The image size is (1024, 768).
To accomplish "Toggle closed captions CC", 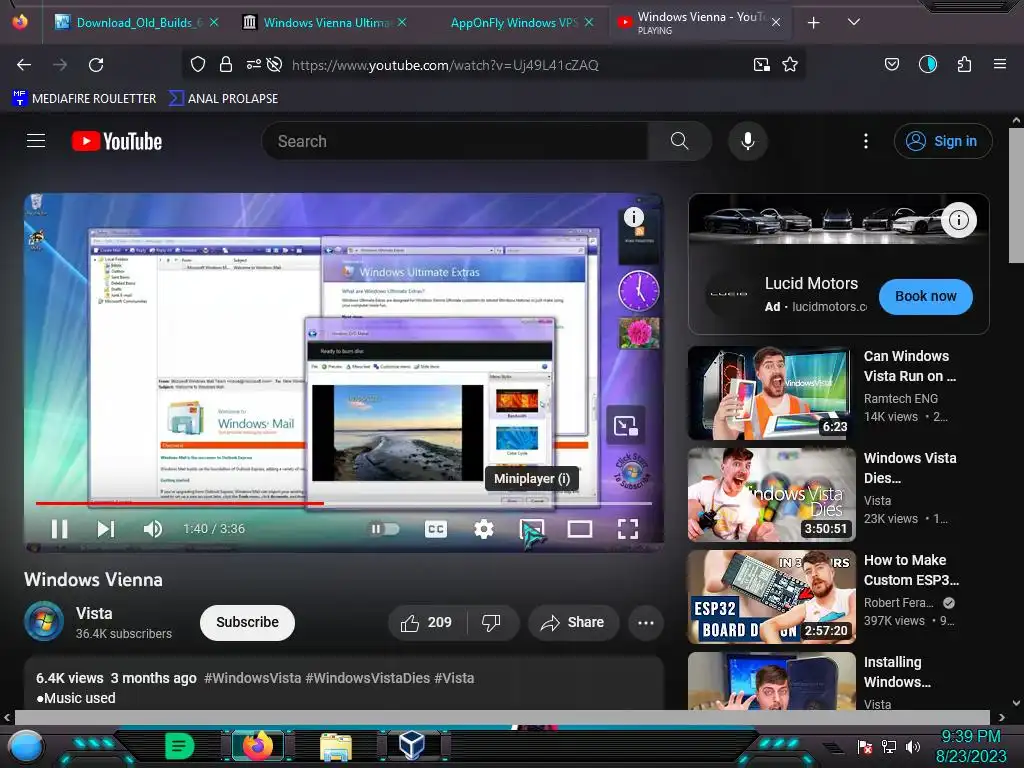I will pyautogui.click(x=436, y=529).
